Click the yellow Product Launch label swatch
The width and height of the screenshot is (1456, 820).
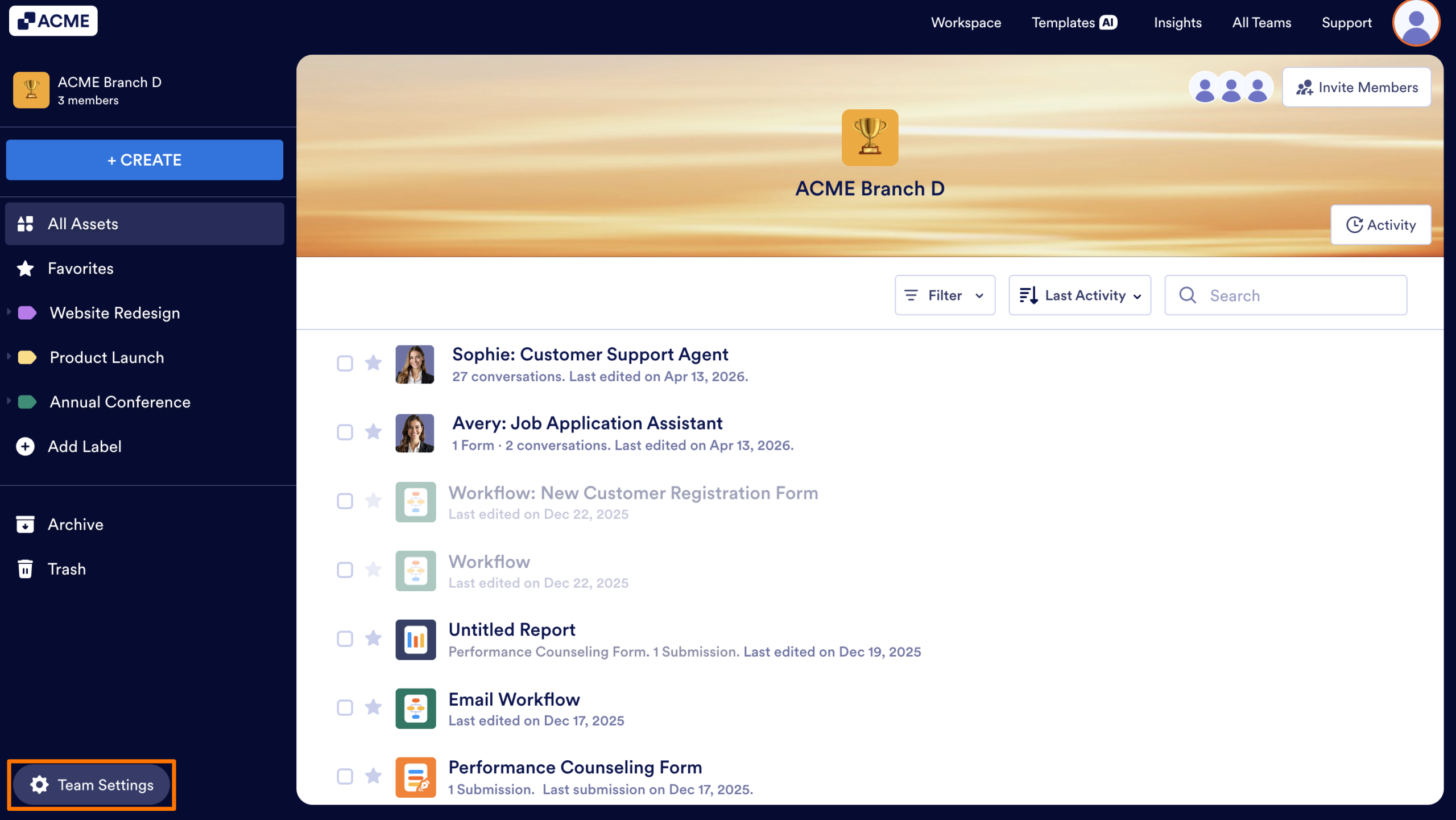(27, 357)
